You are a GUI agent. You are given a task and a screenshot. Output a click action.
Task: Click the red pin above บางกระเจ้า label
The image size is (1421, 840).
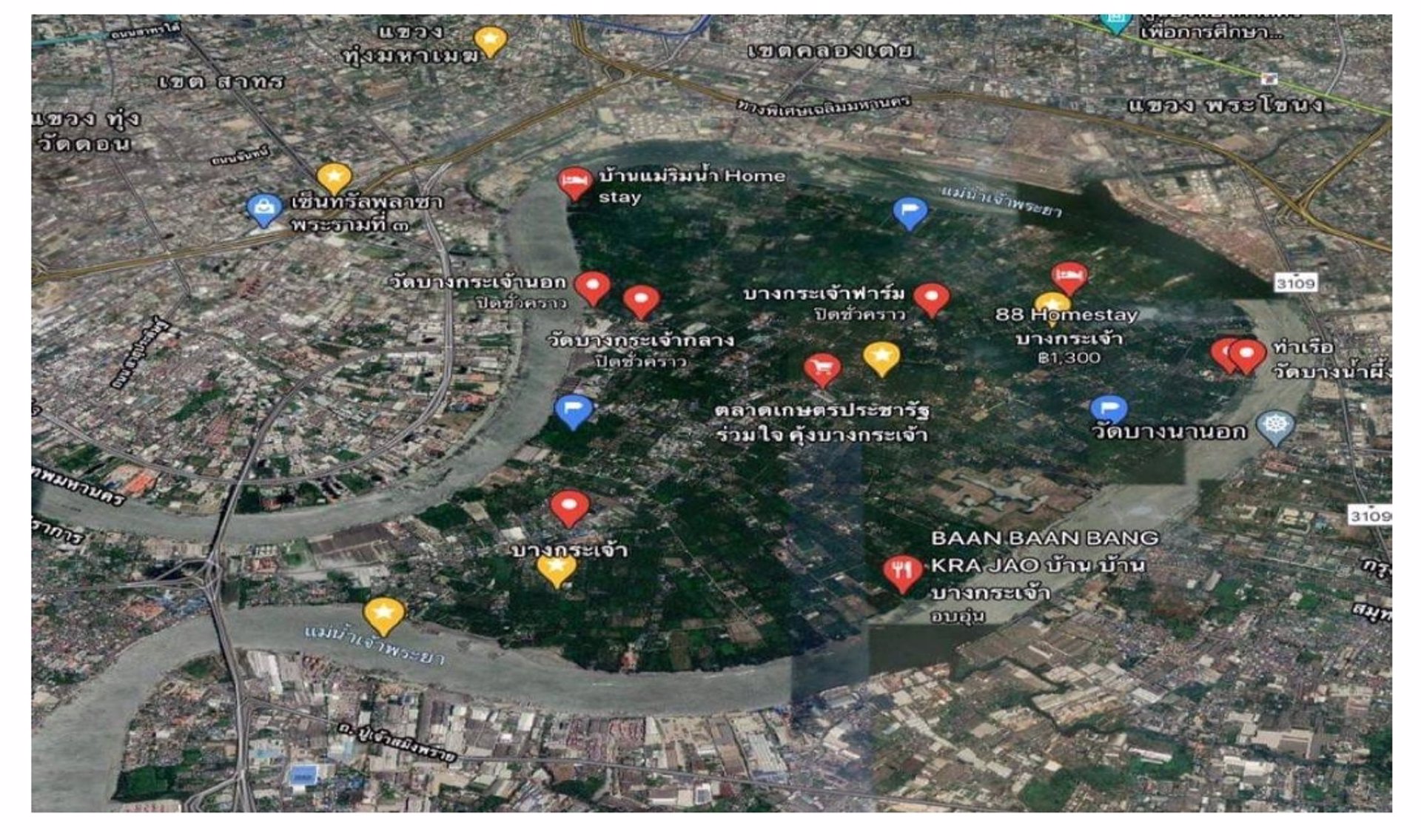(570, 508)
